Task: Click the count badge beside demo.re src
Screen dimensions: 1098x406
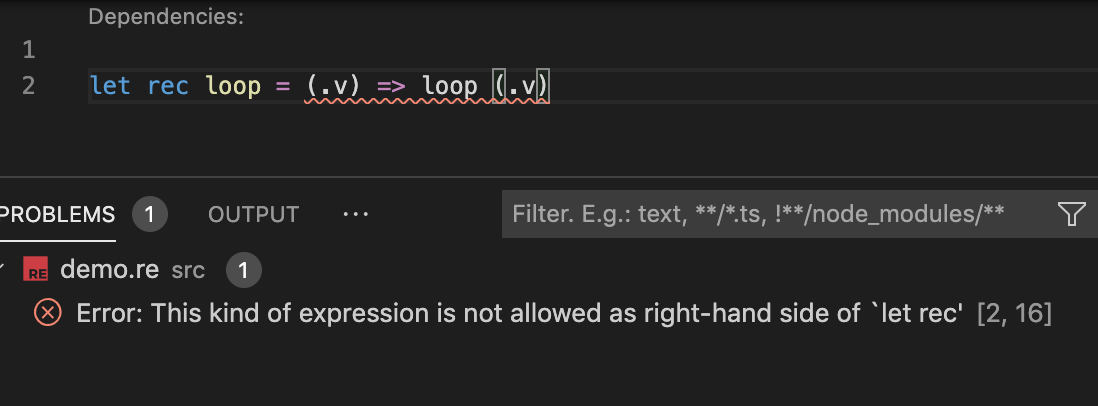Action: (x=244, y=269)
